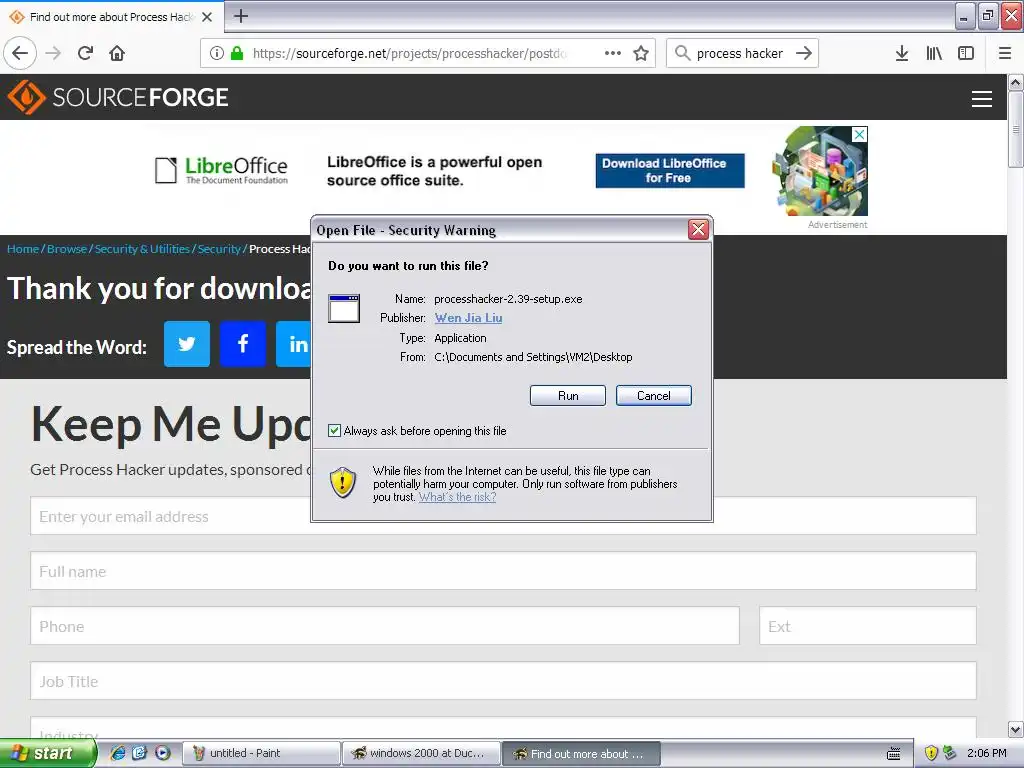The image size is (1024, 768).
Task: Open the second quick launch browser icon
Action: coord(140,753)
